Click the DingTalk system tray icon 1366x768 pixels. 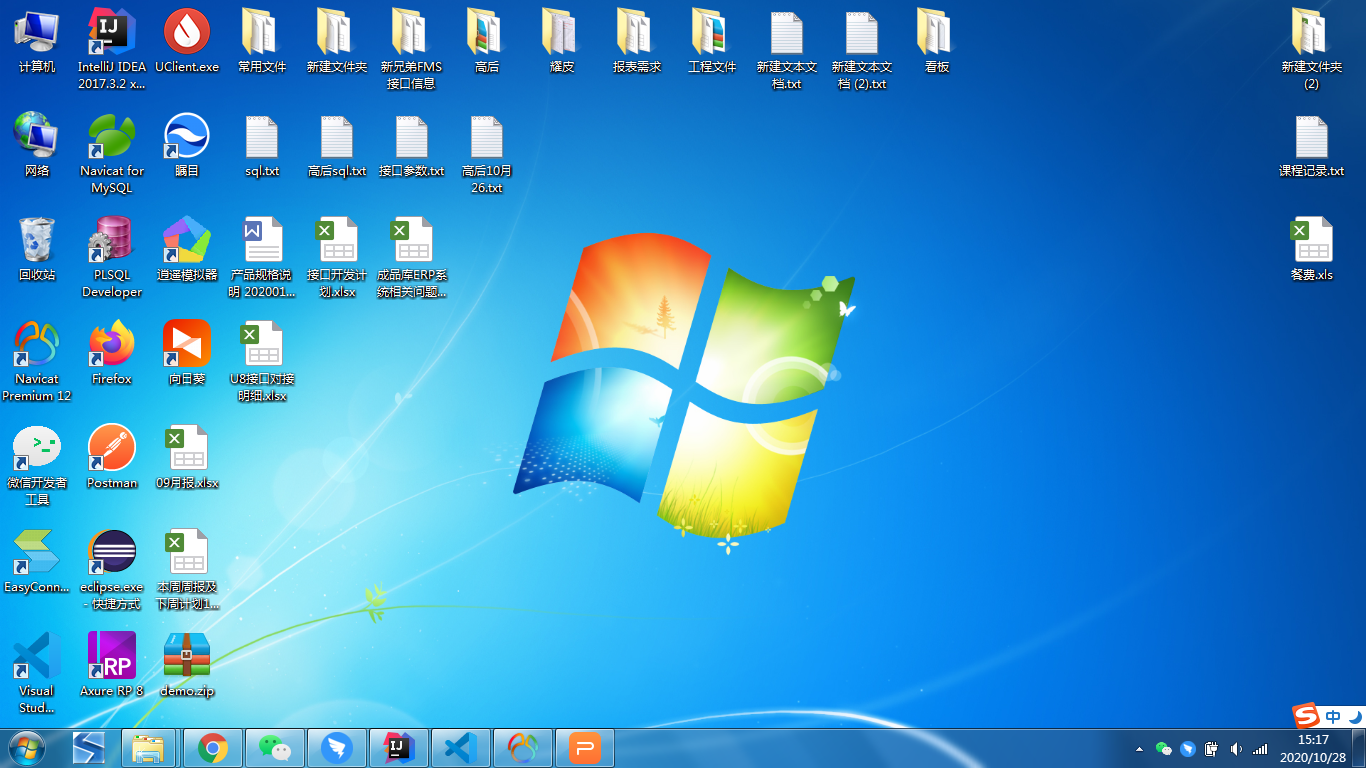pyautogui.click(x=1188, y=749)
